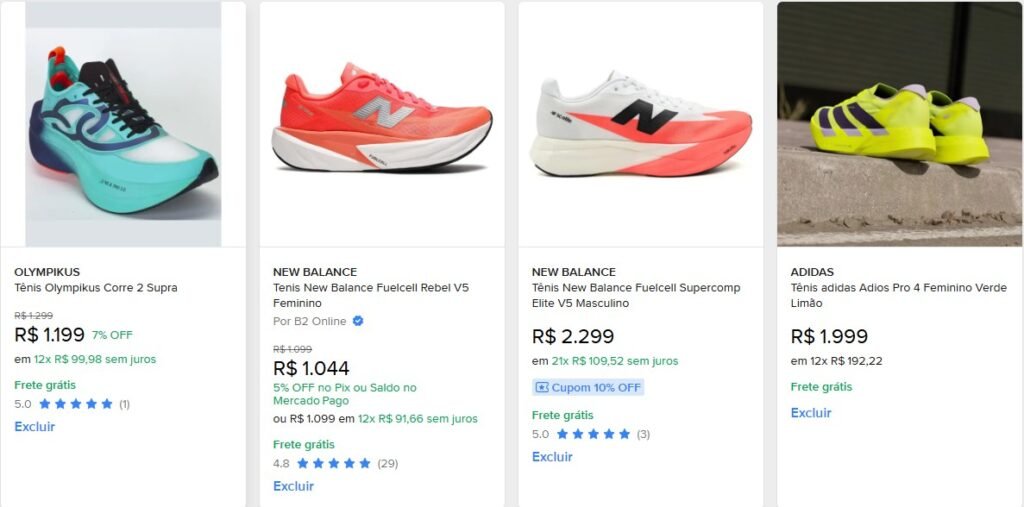This screenshot has width=1024, height=507.
Task: View the adidas Adios Pro 4 photo
Action: (899, 124)
